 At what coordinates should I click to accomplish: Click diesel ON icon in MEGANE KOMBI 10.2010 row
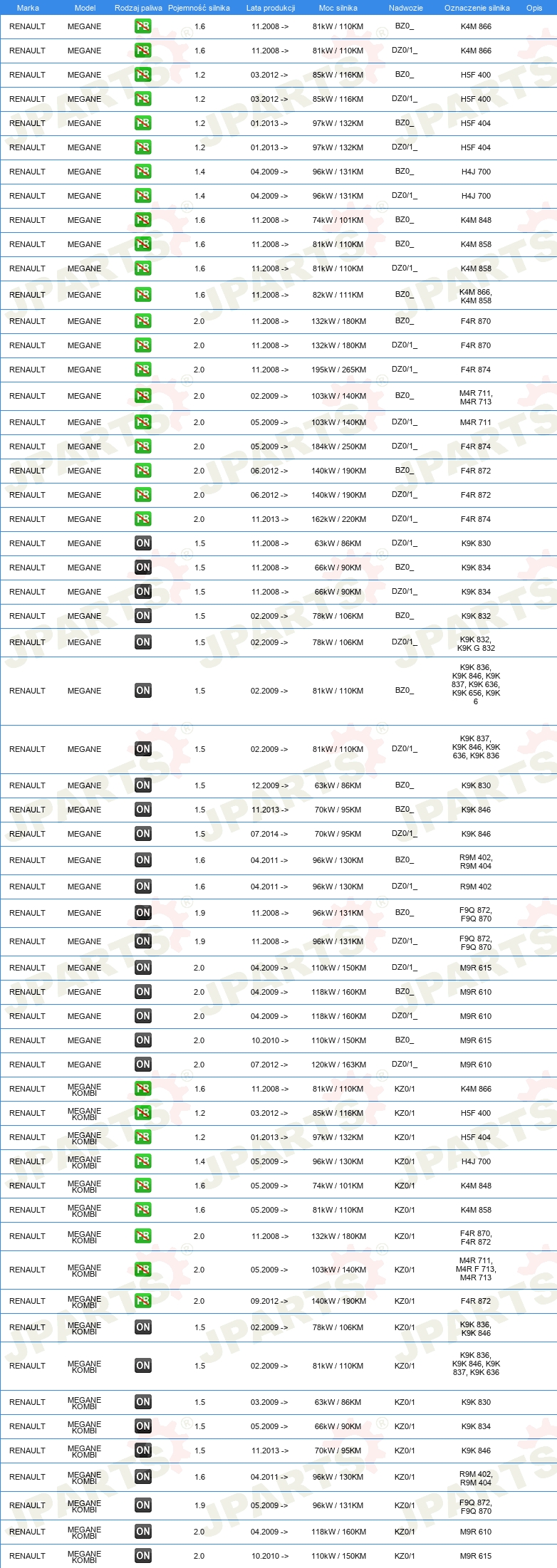142,1556
